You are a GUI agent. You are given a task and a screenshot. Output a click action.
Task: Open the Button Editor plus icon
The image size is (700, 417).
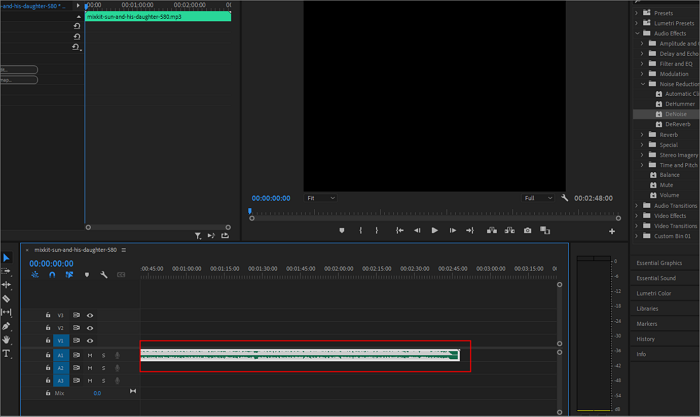point(612,231)
